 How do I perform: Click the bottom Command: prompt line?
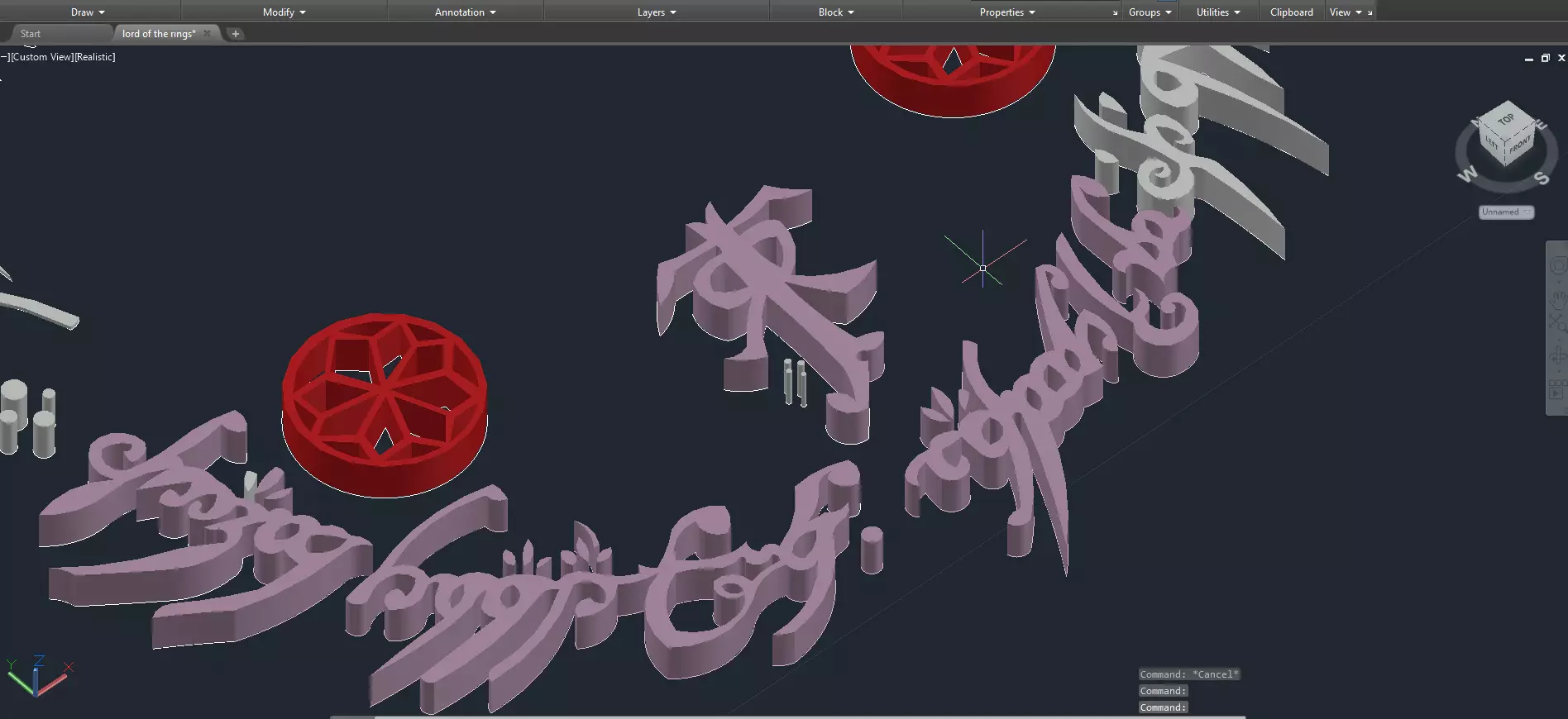pos(1163,707)
